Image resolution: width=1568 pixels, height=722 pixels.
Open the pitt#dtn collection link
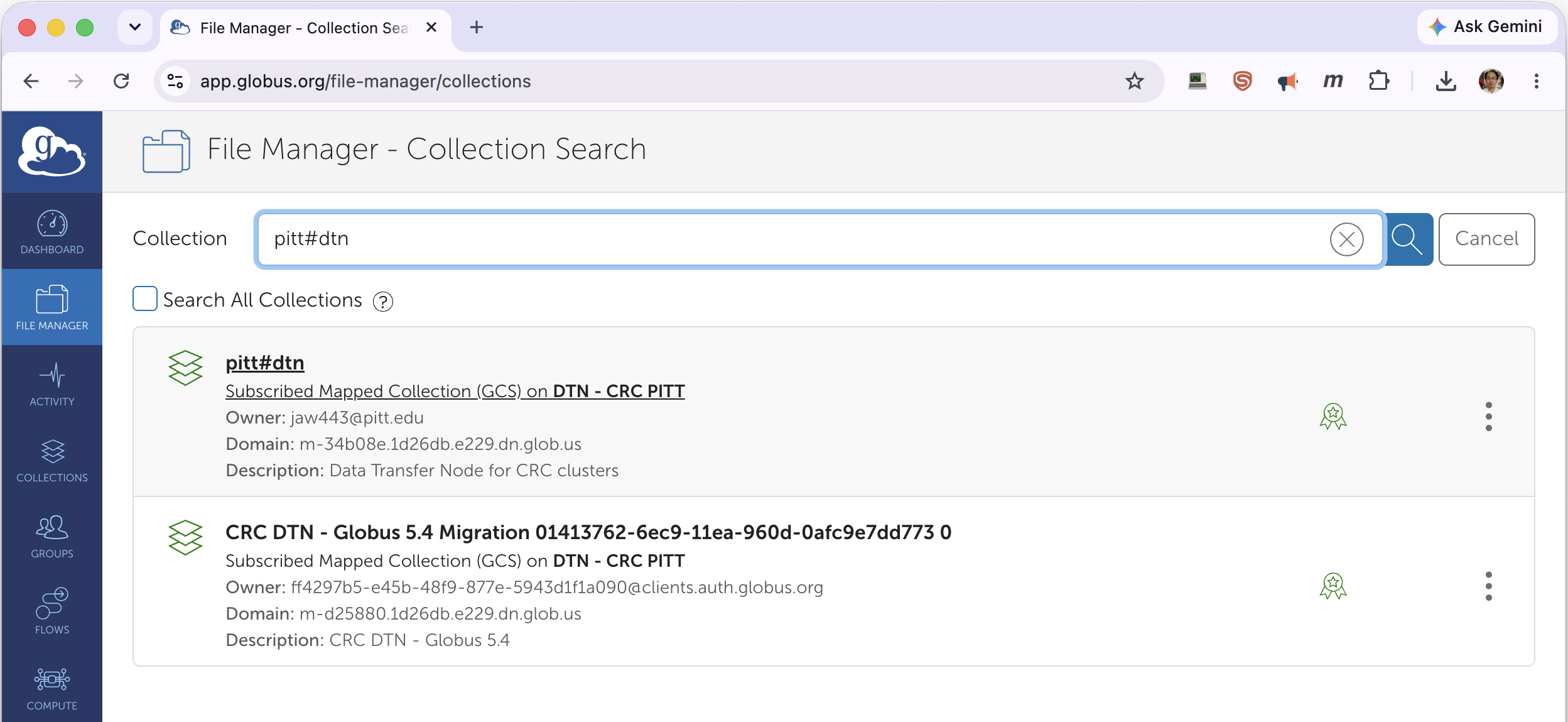[265, 363]
